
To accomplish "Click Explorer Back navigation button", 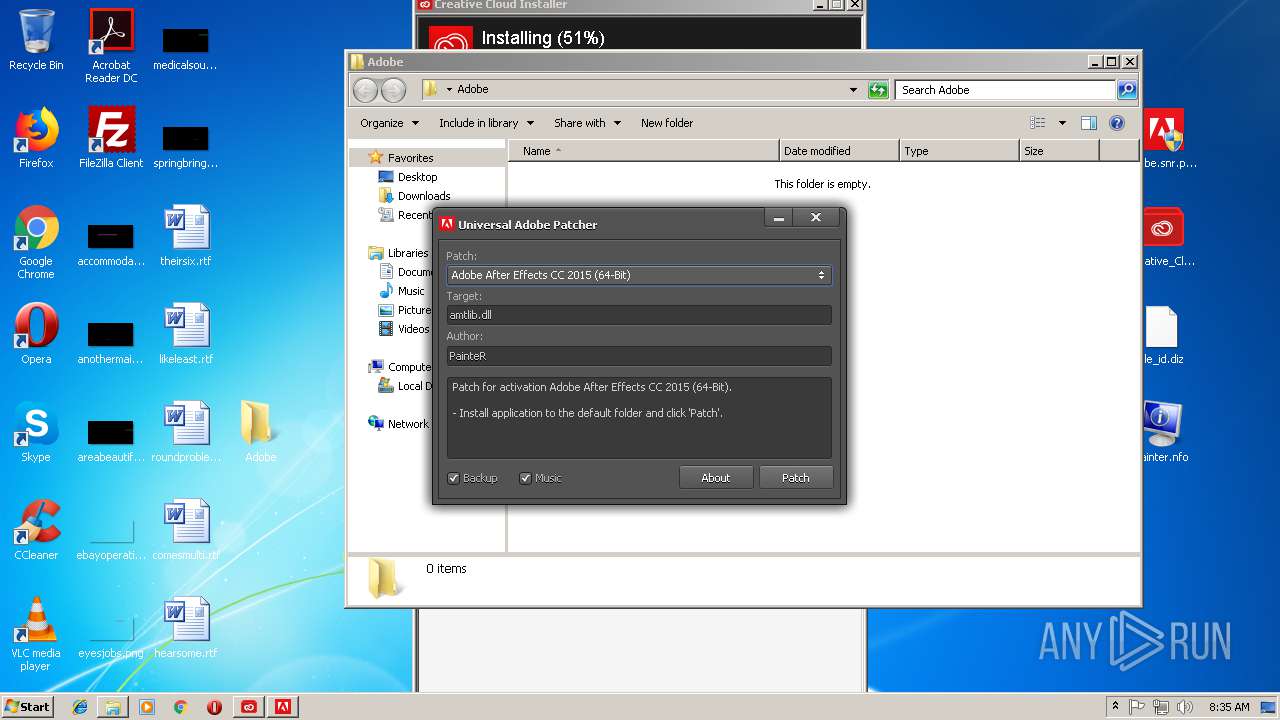I will 366,90.
